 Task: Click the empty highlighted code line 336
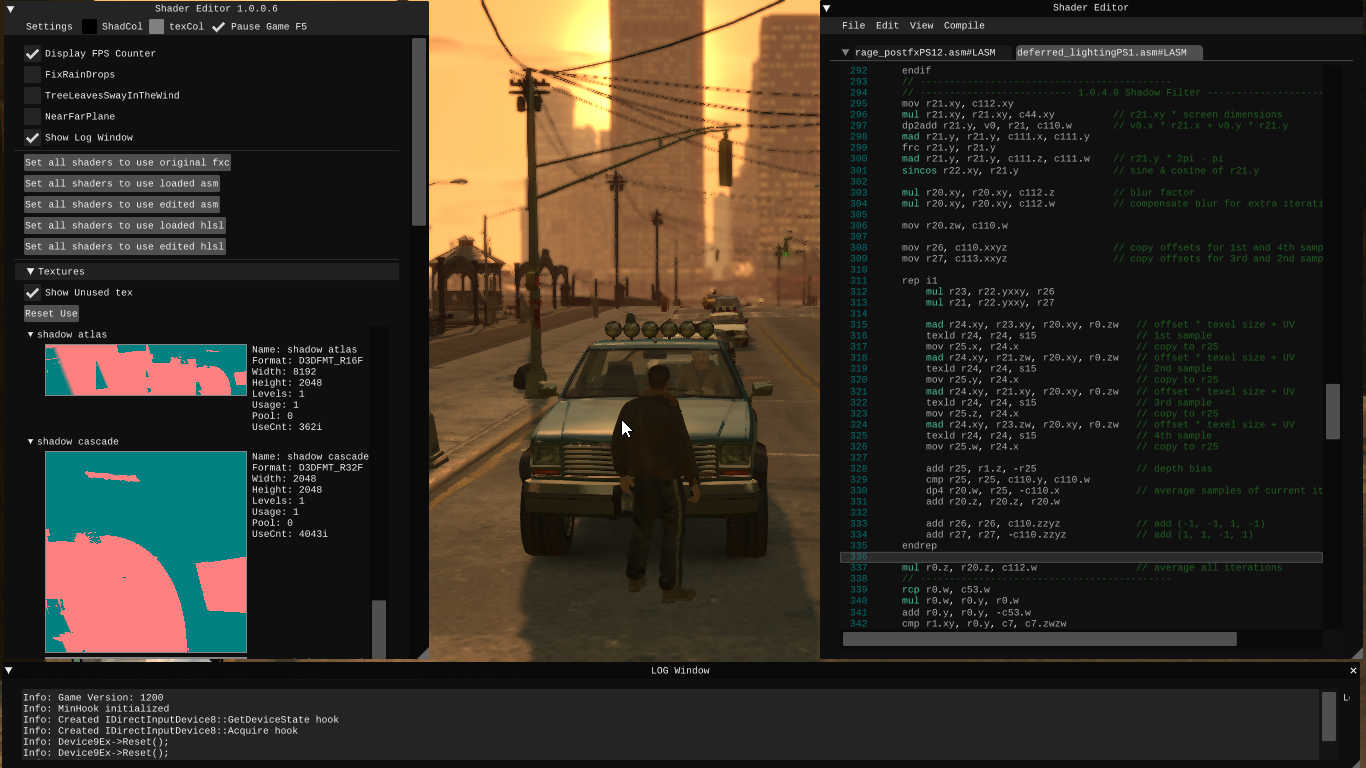[1081, 557]
